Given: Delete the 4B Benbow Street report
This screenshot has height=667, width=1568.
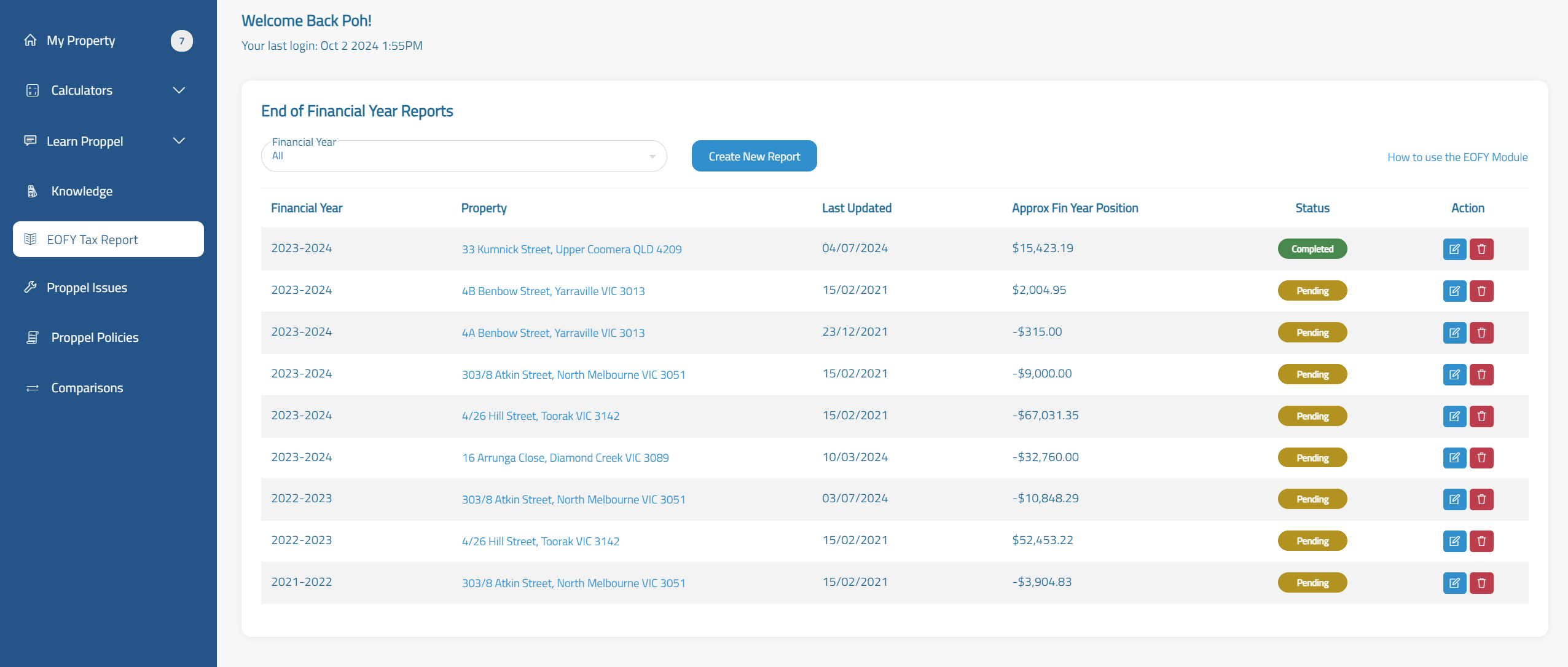Looking at the screenshot, I should pos(1481,291).
